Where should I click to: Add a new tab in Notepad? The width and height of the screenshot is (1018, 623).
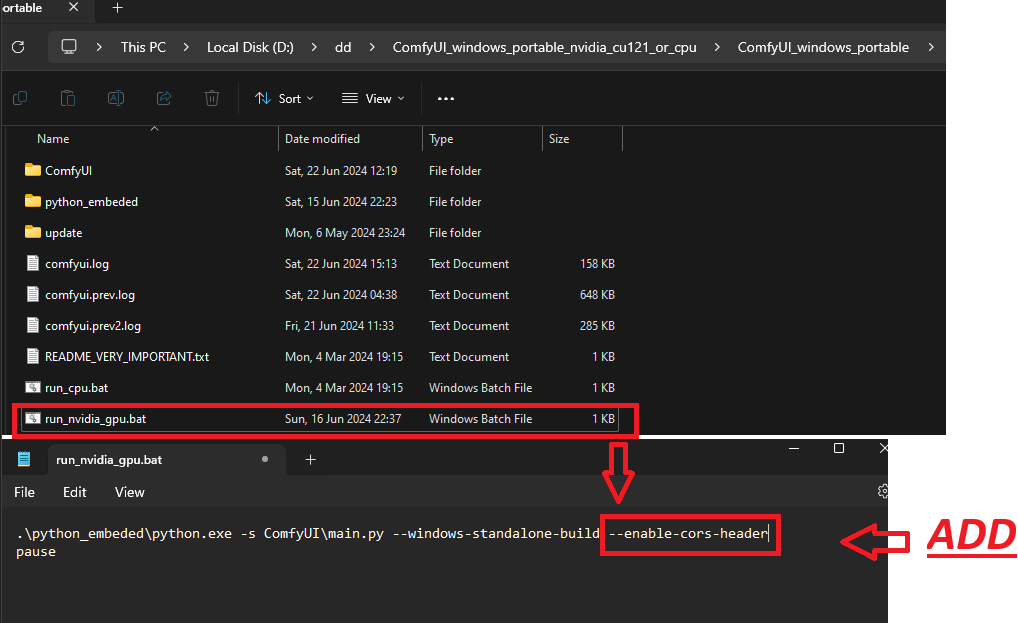[x=310, y=459]
